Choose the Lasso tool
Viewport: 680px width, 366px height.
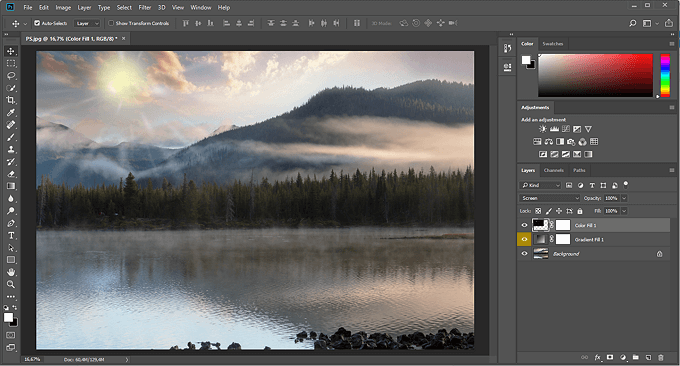[x=11, y=75]
